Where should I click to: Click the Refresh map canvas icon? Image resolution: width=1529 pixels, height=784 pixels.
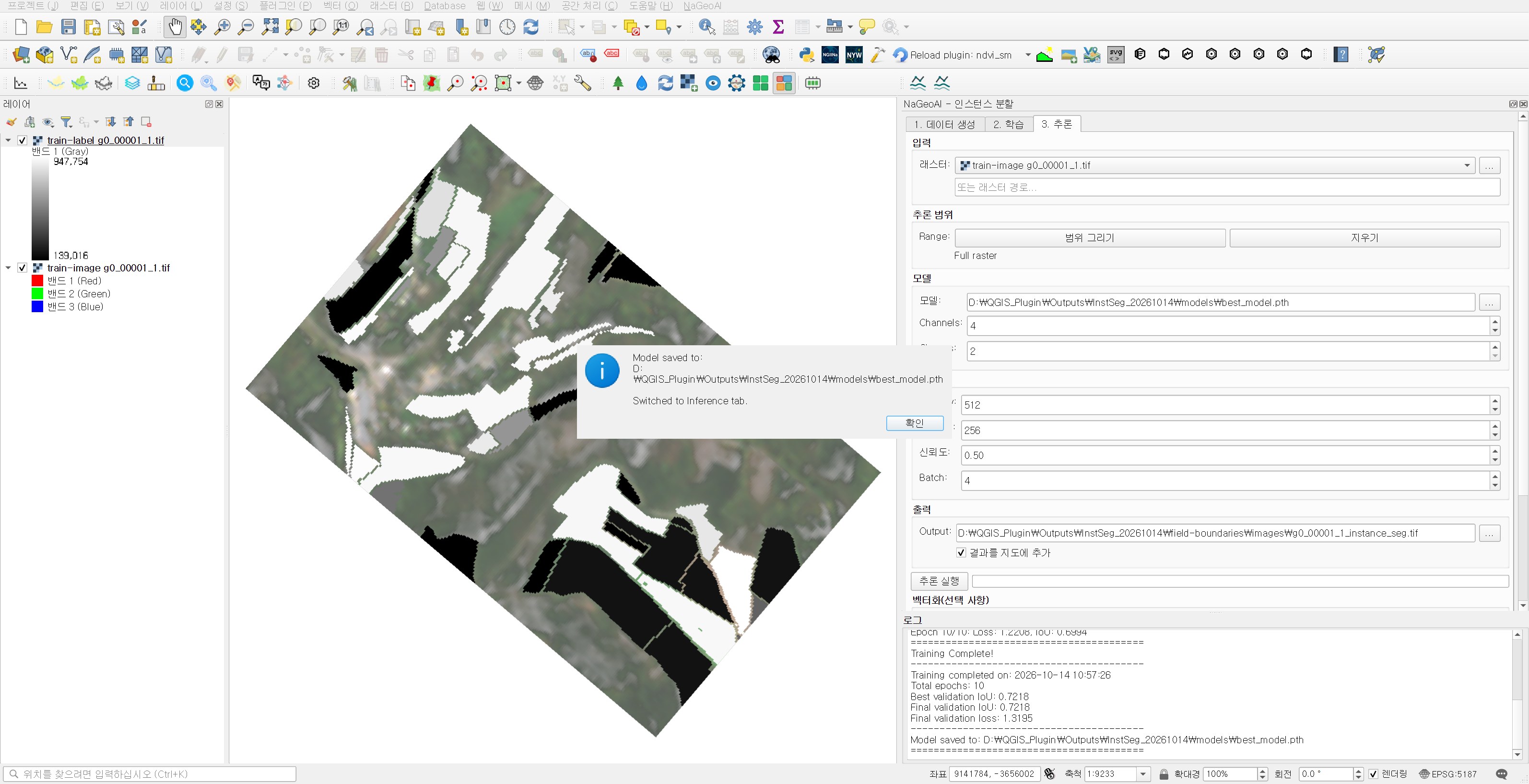(x=530, y=27)
